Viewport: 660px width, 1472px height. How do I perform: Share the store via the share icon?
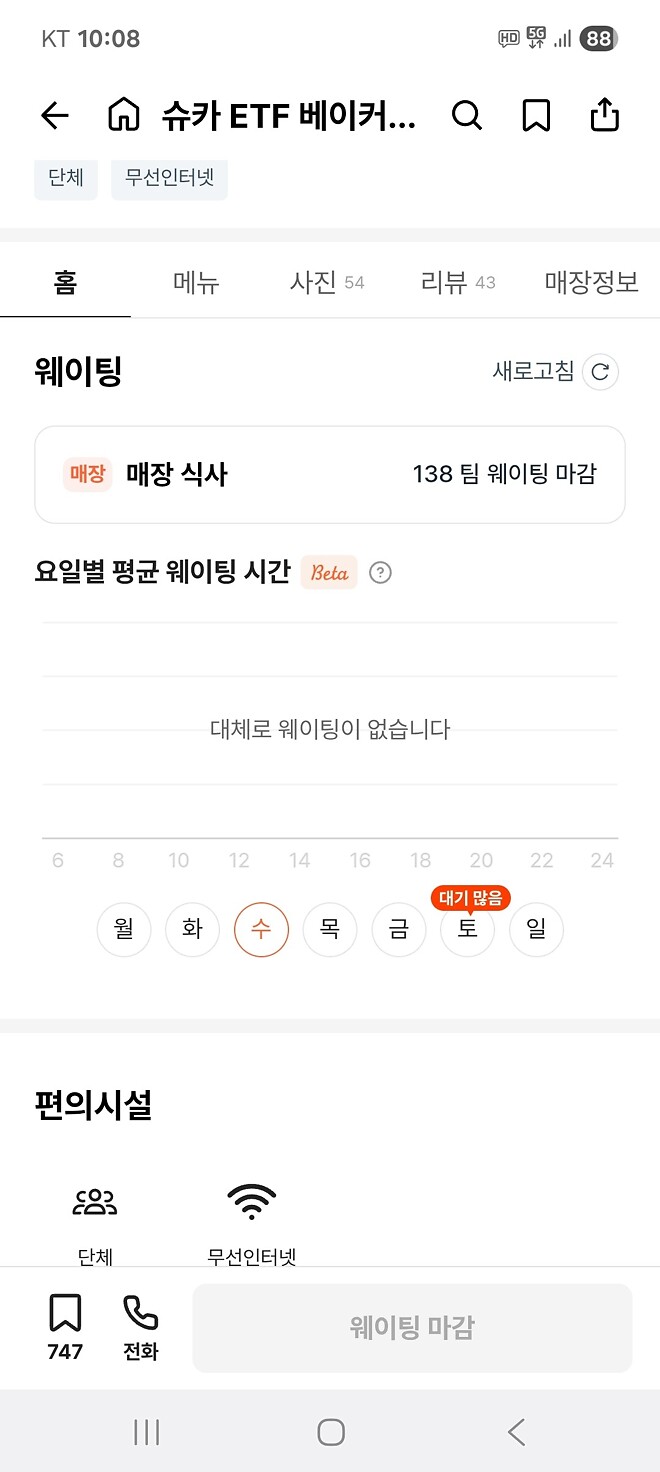click(604, 115)
